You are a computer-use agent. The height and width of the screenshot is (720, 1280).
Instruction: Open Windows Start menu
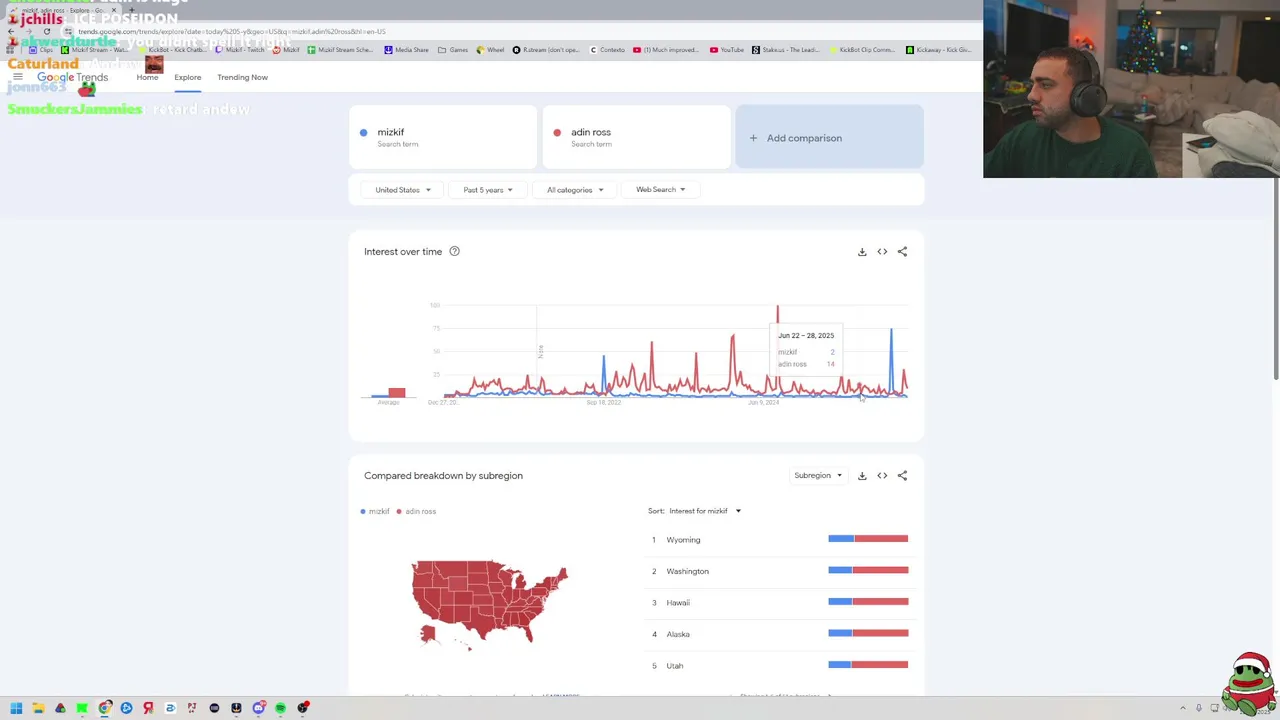[16, 708]
